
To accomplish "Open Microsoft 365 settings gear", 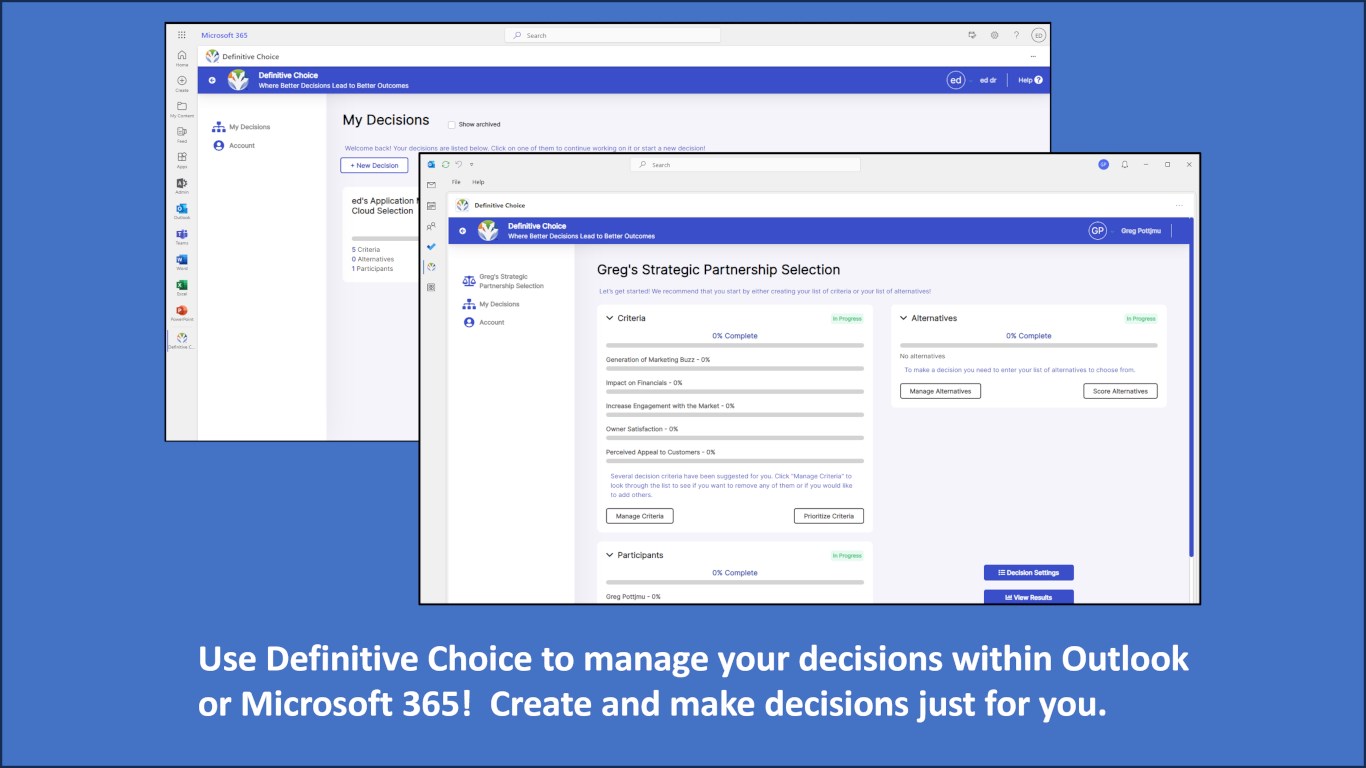I will pyautogui.click(x=994, y=35).
